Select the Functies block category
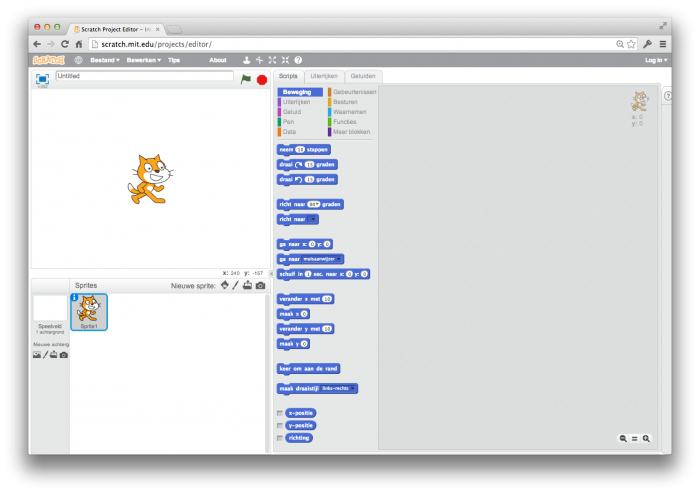The height and width of the screenshot is (494, 700). pos(344,122)
